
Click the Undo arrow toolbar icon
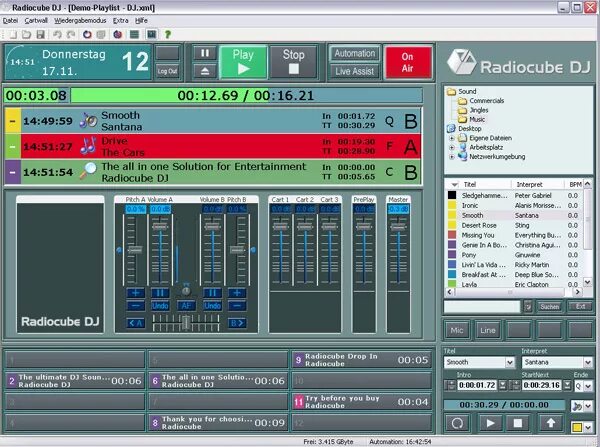57,34
